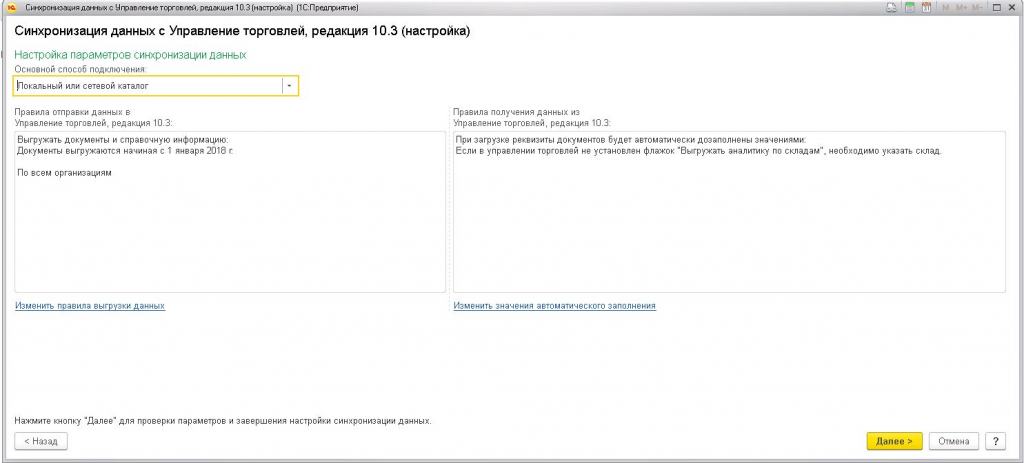
Task: Go back with '< Назад' button
Action: [x=41, y=441]
